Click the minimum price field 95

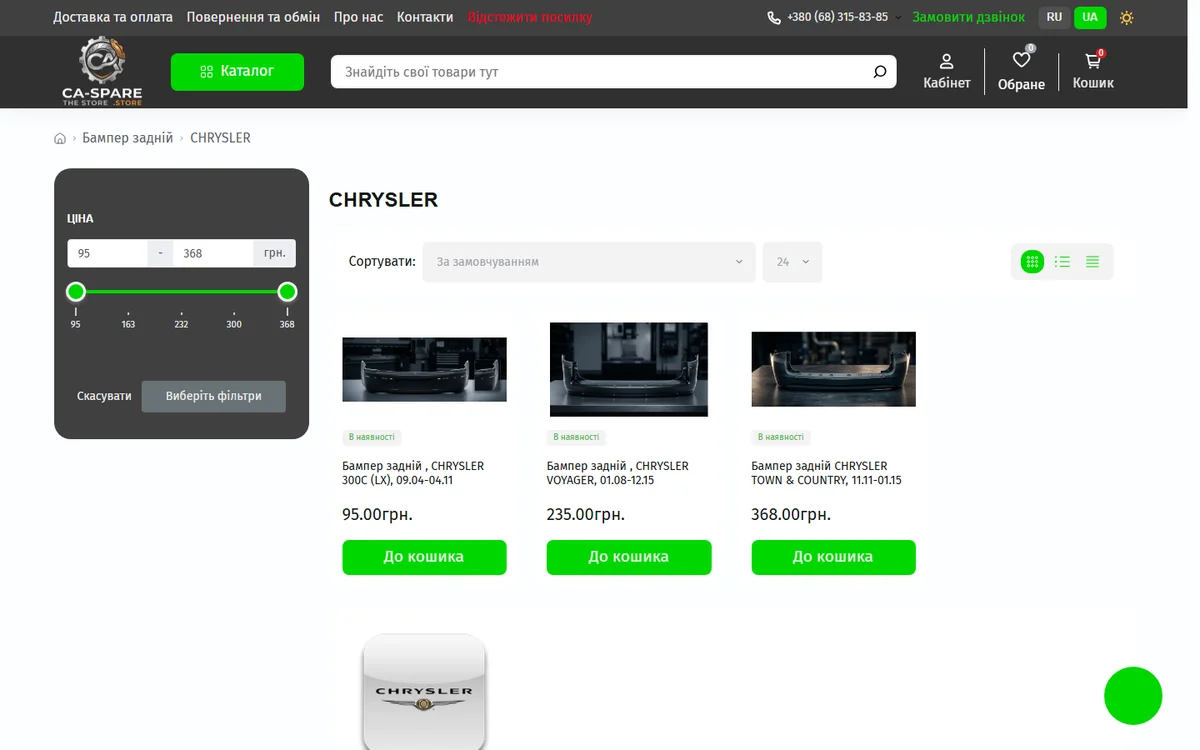(x=107, y=253)
